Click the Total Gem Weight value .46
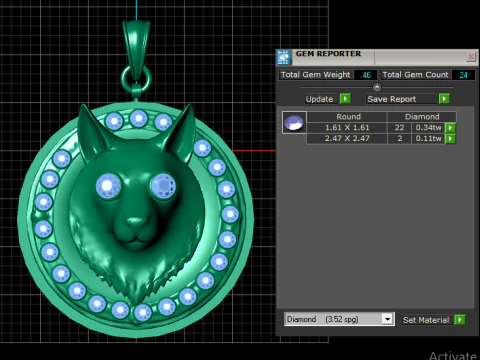 tap(365, 75)
